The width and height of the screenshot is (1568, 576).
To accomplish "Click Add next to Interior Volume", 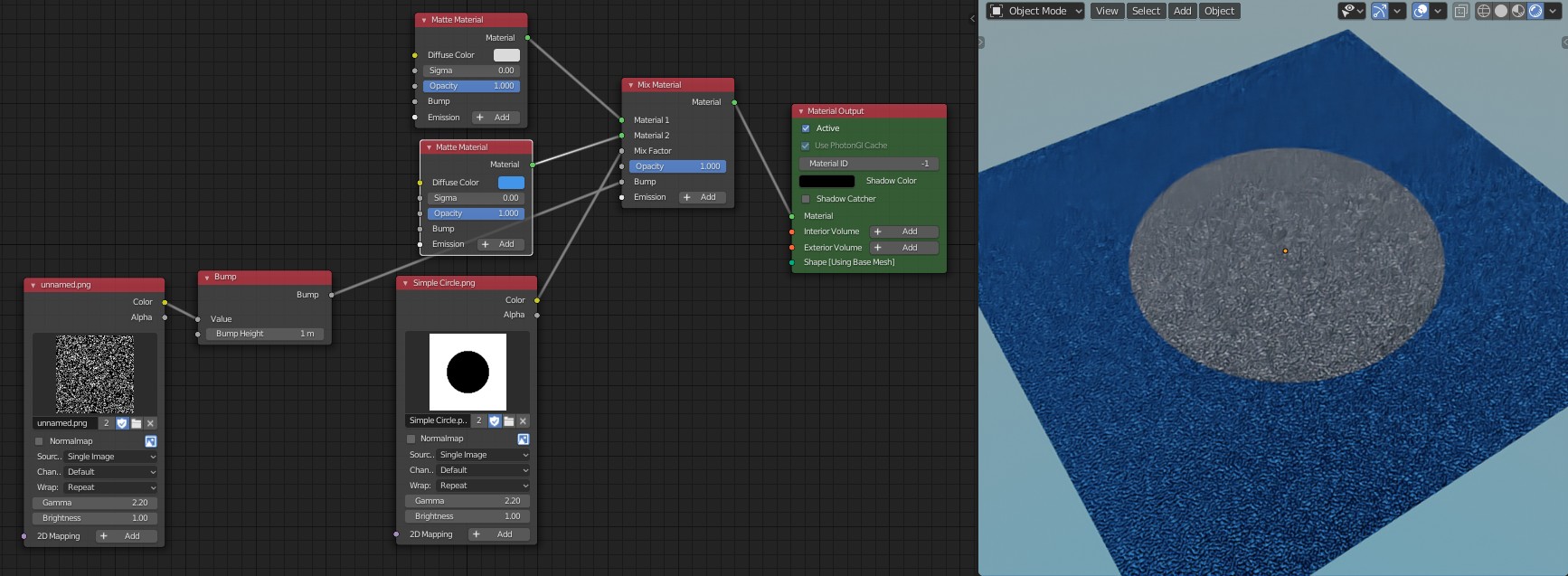I will [x=902, y=231].
